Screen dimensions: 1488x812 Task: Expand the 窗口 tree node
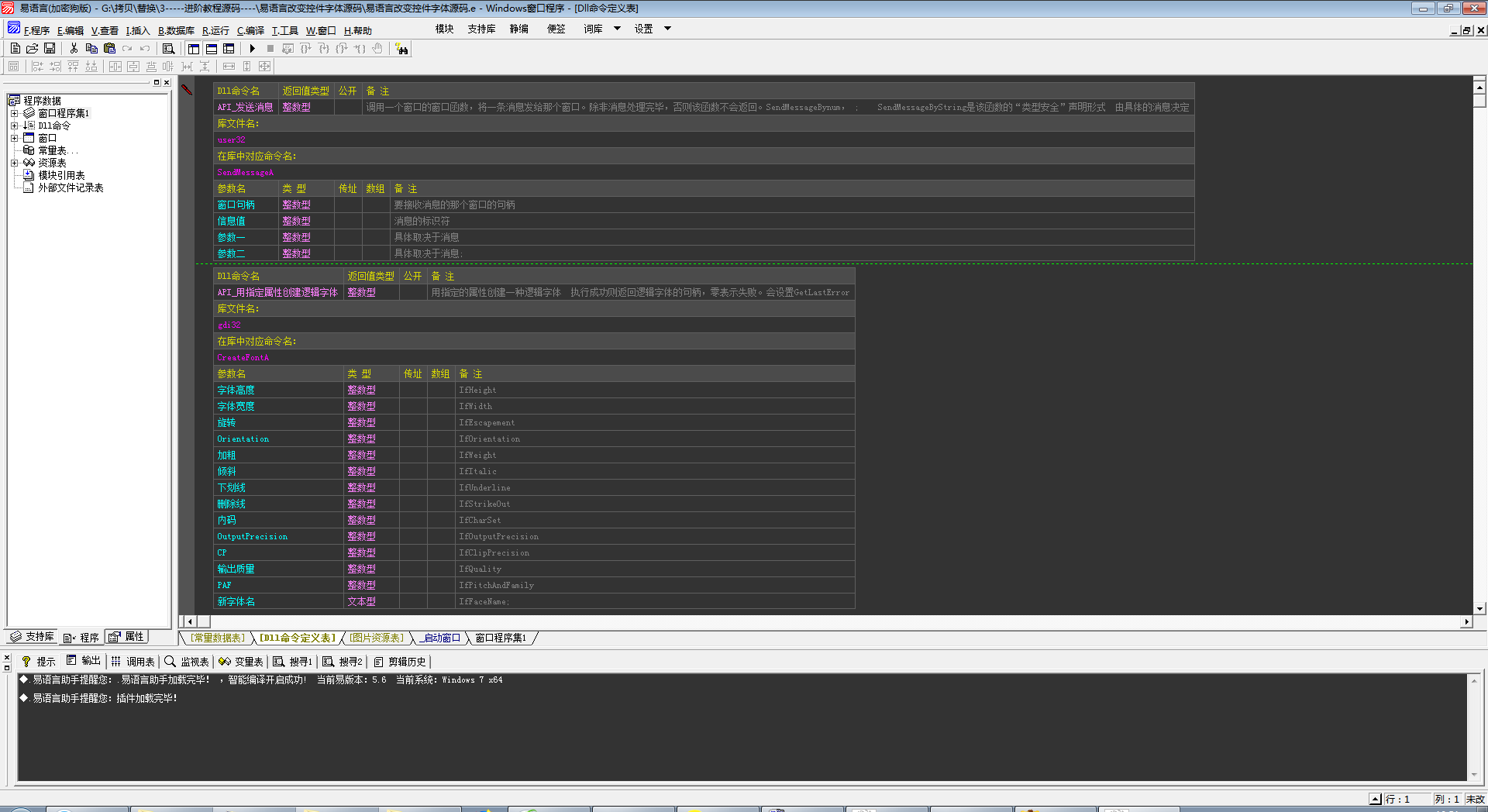14,138
